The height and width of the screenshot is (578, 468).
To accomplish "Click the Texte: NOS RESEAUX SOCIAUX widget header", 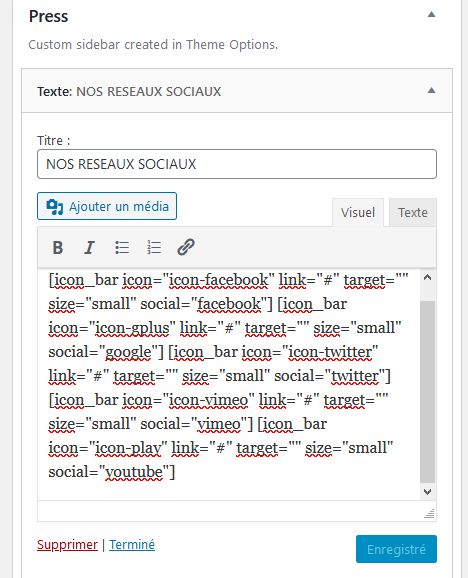I will (237, 91).
